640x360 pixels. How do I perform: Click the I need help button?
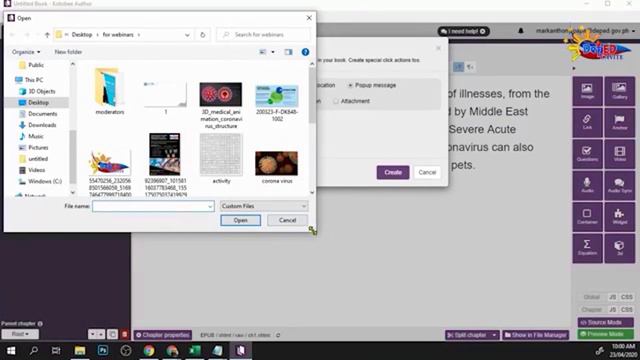pyautogui.click(x=463, y=31)
